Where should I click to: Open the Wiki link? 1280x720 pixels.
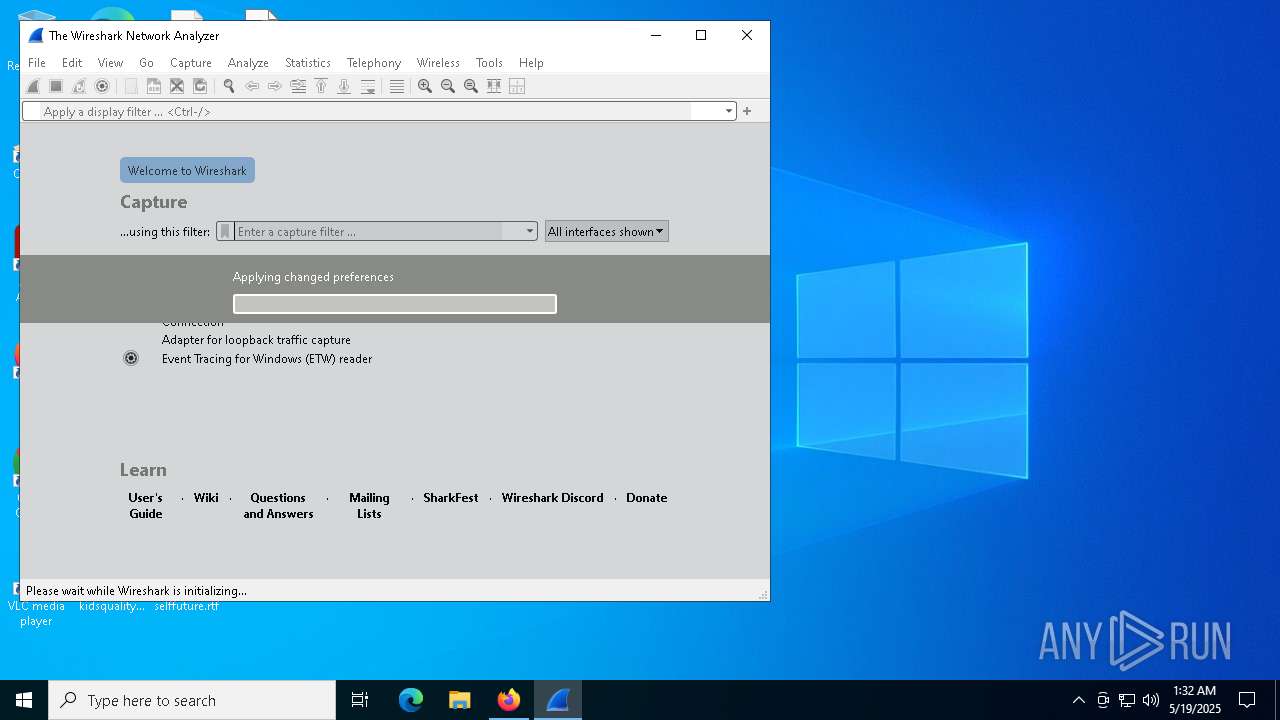(x=206, y=497)
